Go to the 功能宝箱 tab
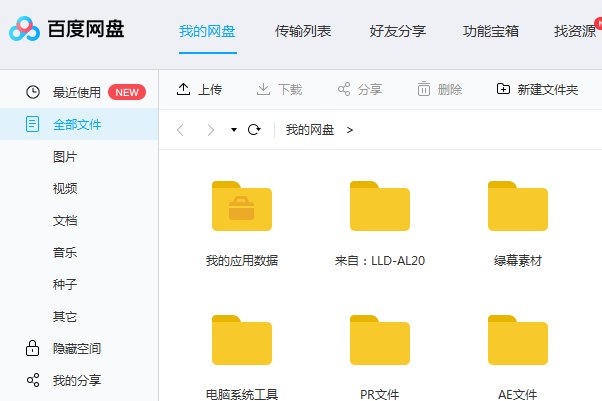The height and width of the screenshot is (401, 602). click(x=491, y=31)
